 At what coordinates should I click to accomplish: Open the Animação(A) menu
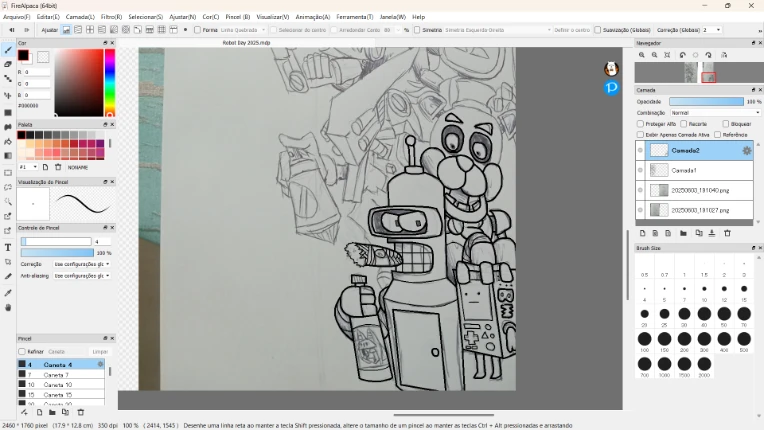point(312,17)
